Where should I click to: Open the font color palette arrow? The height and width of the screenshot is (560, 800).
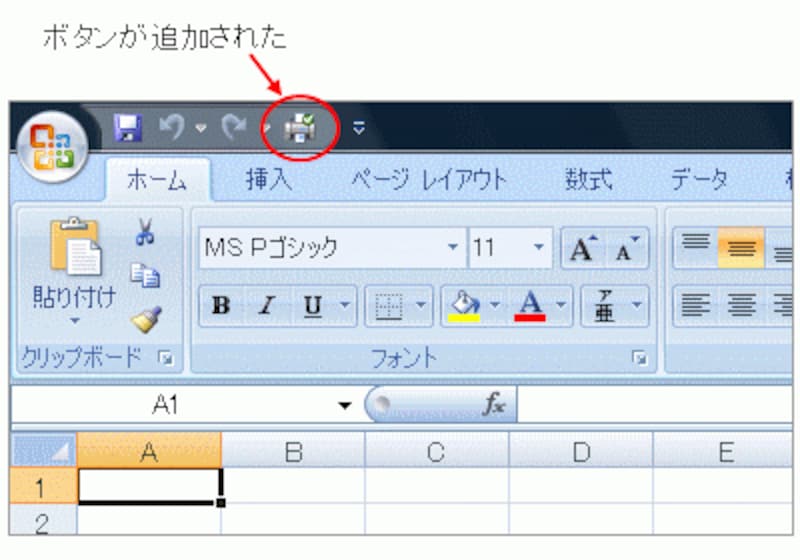click(561, 306)
